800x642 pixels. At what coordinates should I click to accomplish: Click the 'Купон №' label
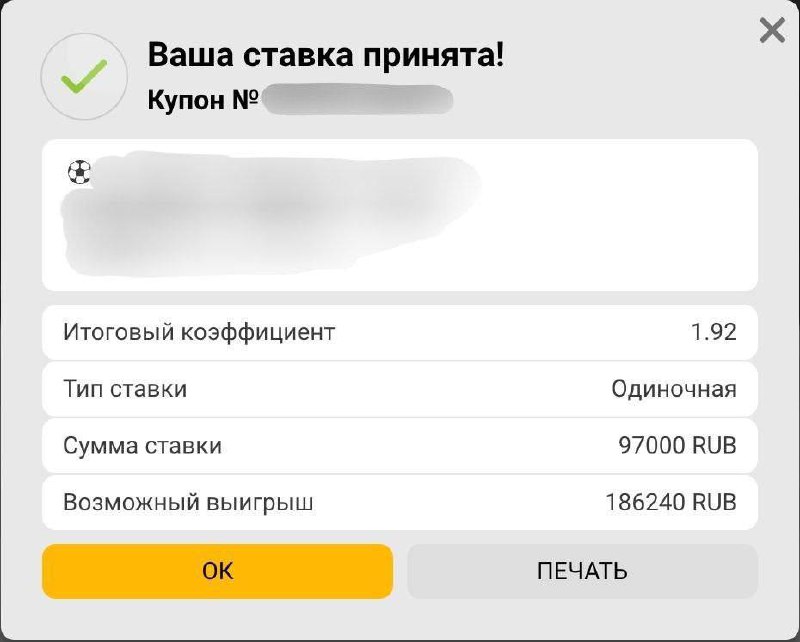(x=203, y=100)
